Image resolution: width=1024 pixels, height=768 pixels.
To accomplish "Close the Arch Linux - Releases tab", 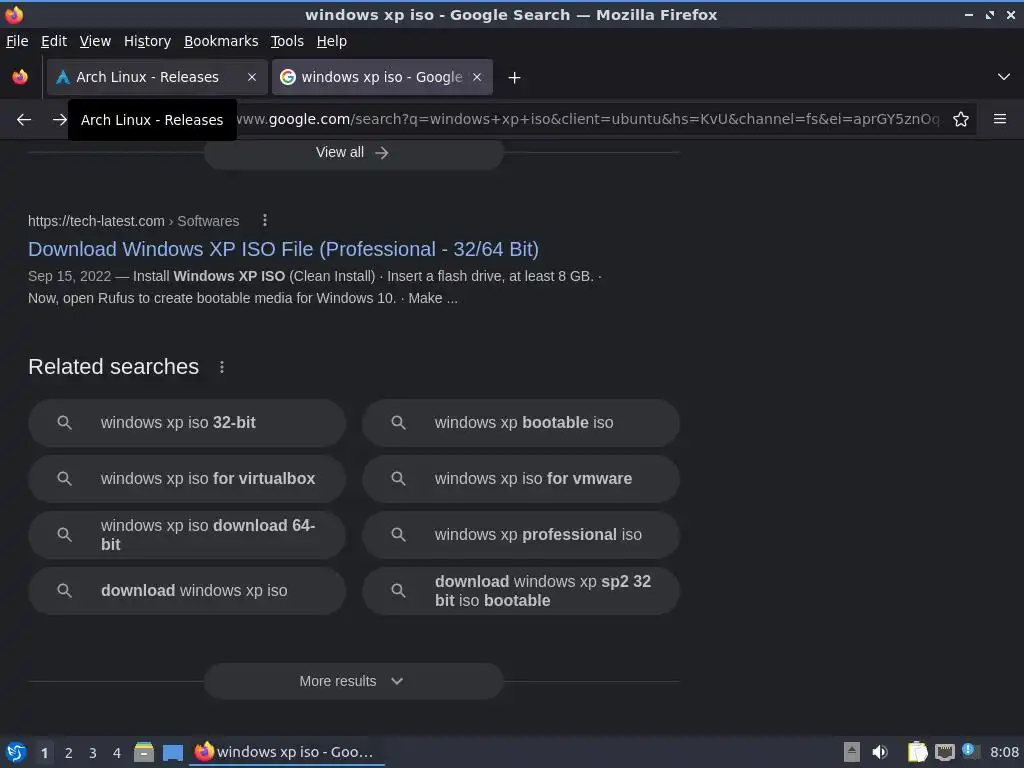I will [251, 77].
